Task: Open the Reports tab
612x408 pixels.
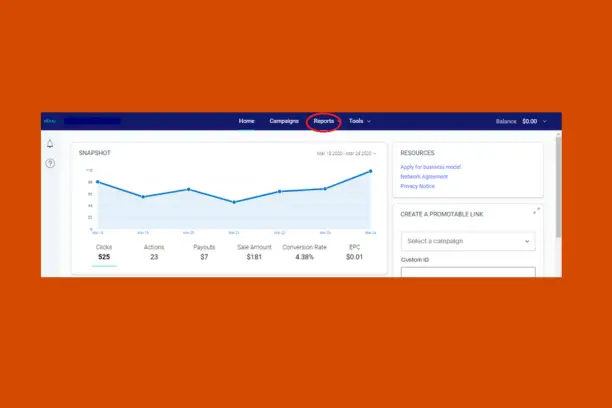Action: click(324, 121)
